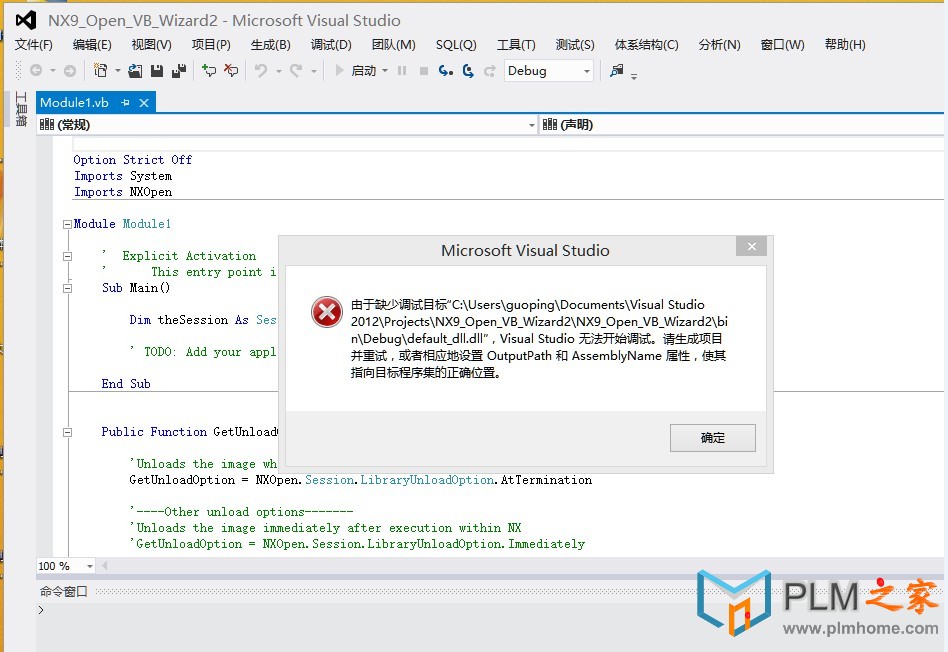Click the Visual Studio logo icon
Screen dimensions: 948x652
tap(25, 21)
